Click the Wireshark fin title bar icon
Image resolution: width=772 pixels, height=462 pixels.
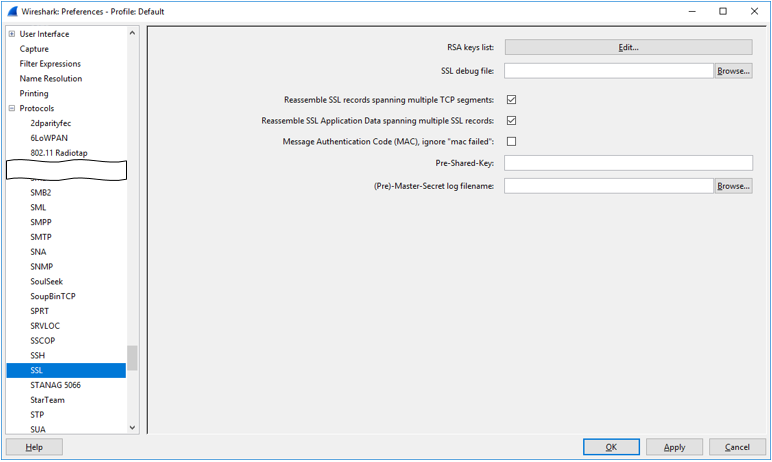tap(12, 11)
